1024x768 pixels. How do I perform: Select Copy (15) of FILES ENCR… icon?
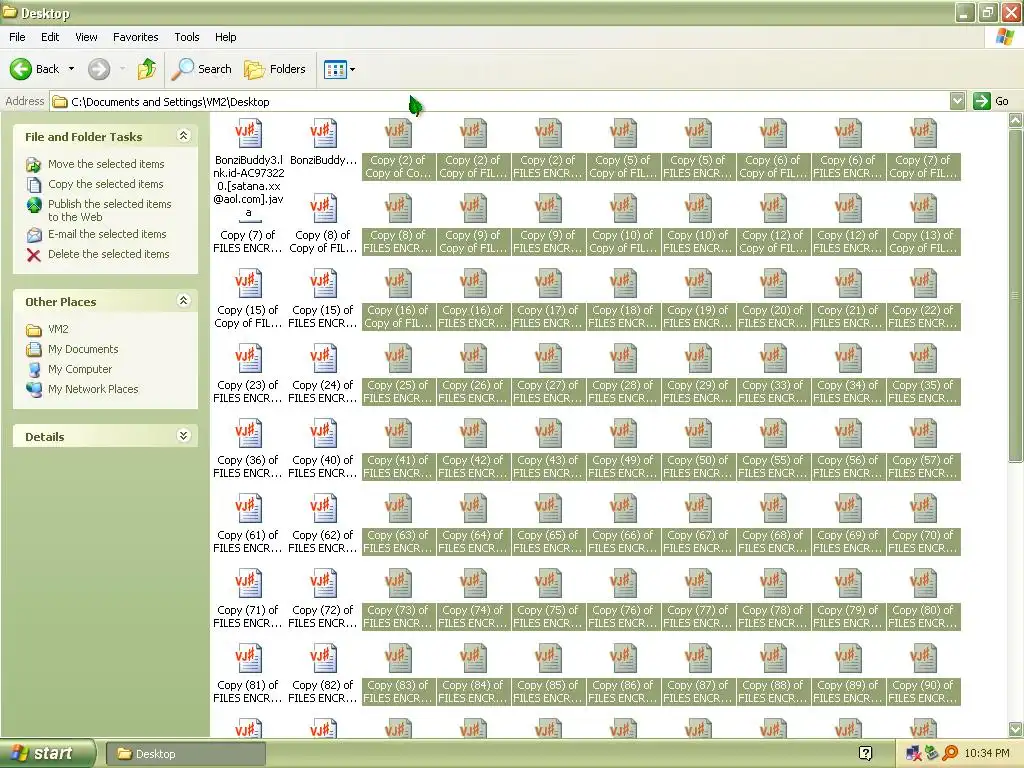pos(323,283)
